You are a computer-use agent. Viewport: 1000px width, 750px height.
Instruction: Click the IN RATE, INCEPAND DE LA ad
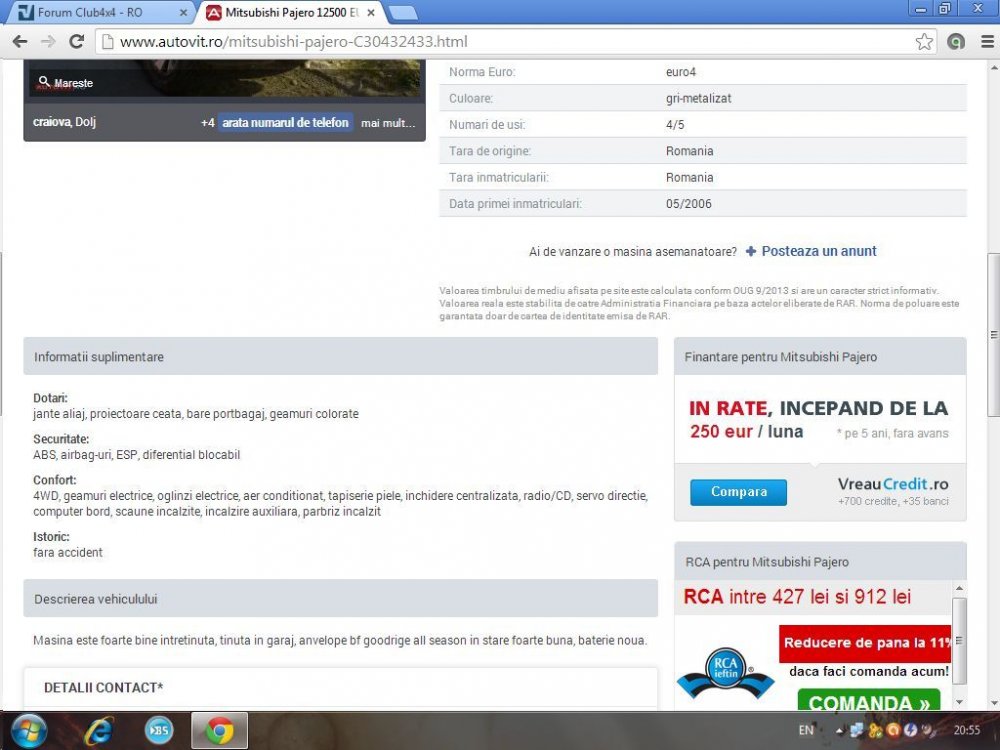tap(819, 408)
